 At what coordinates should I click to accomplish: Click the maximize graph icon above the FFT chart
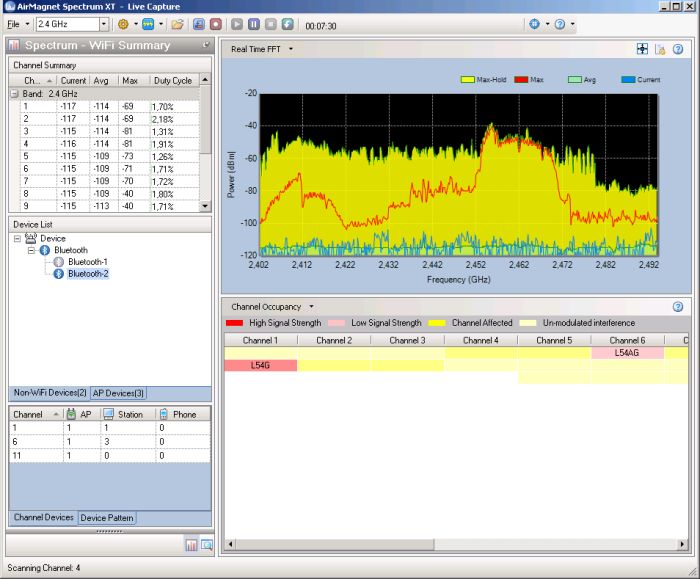pos(642,48)
